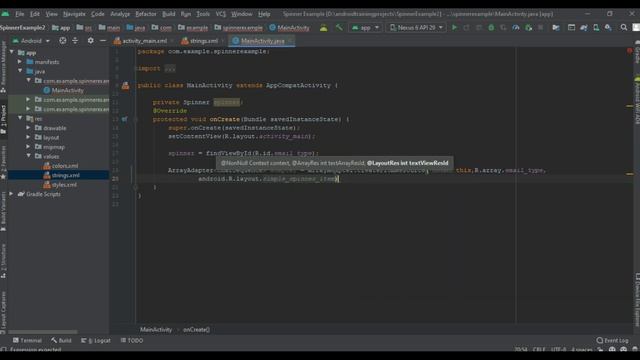Open the Project side tool window tab

(4, 119)
